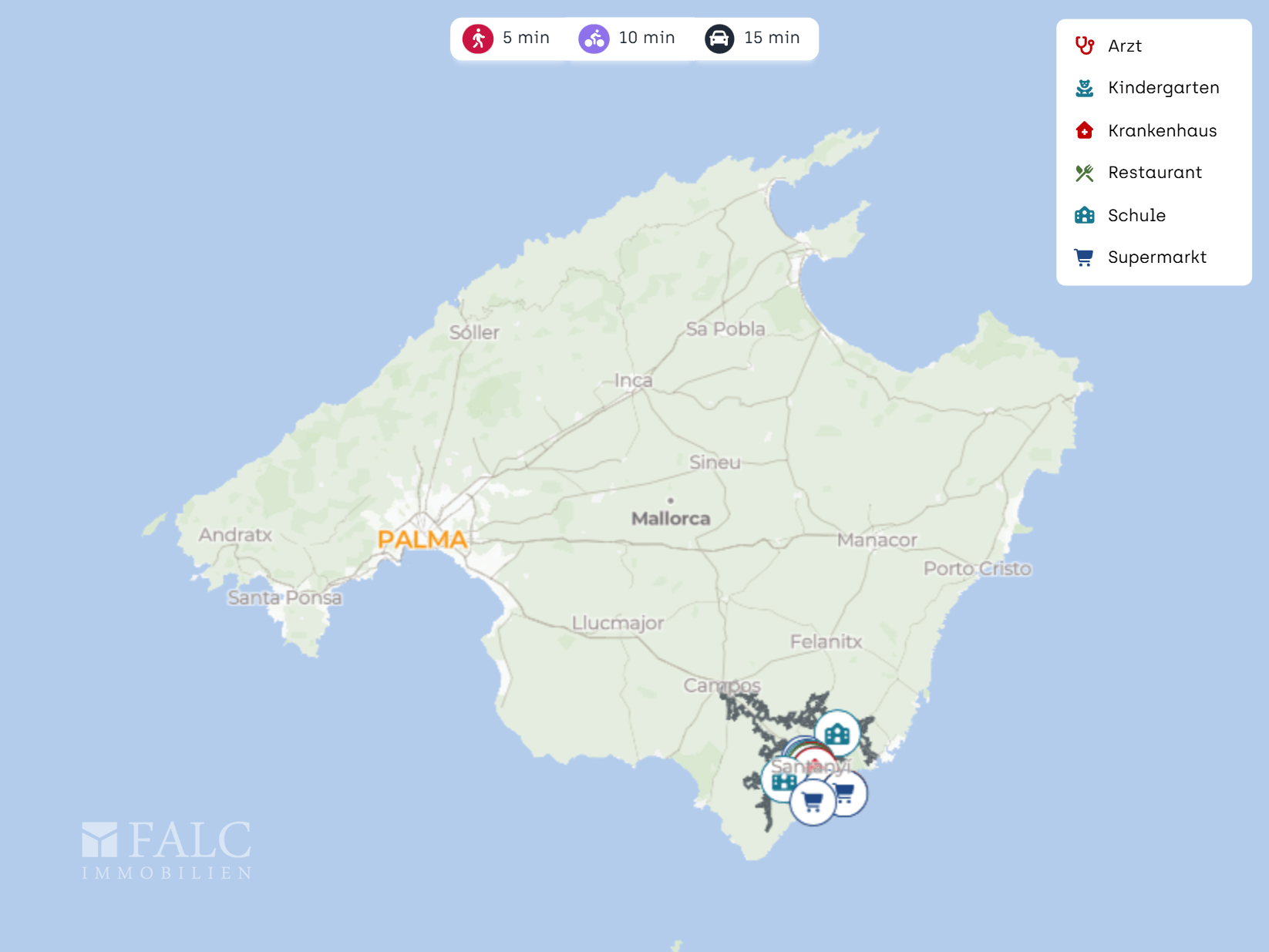
Task: Toggle the Kindergarten category in legend
Action: click(x=1163, y=88)
